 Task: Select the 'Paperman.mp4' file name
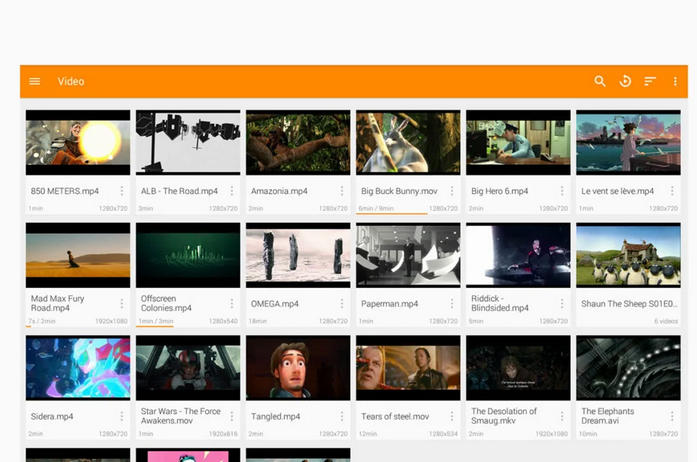click(x=389, y=304)
